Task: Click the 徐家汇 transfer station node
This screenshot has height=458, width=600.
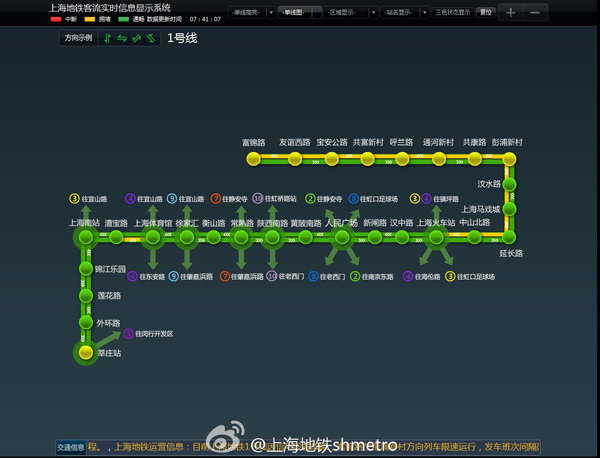Action: 187,237
